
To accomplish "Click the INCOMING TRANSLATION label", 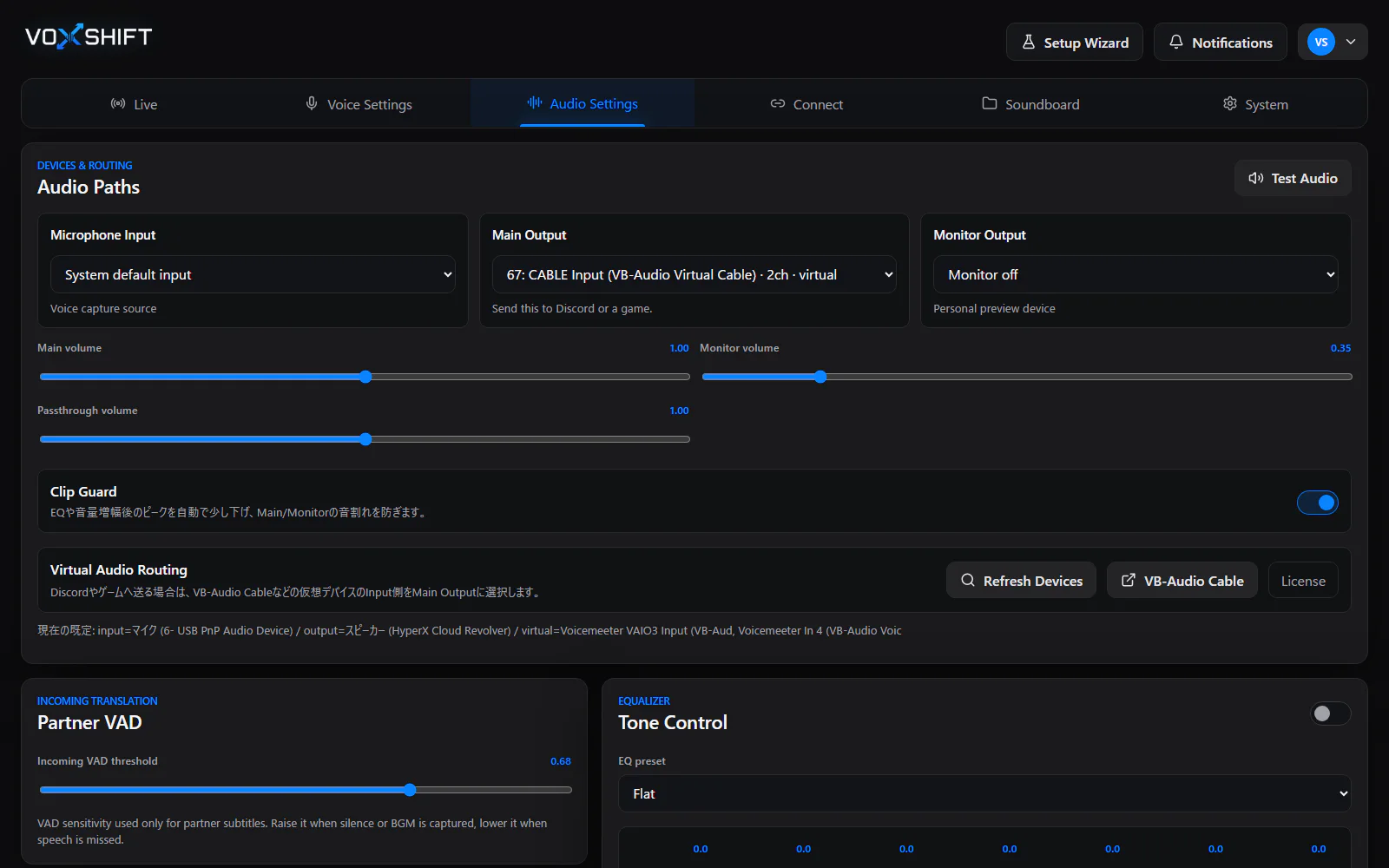I will (97, 700).
